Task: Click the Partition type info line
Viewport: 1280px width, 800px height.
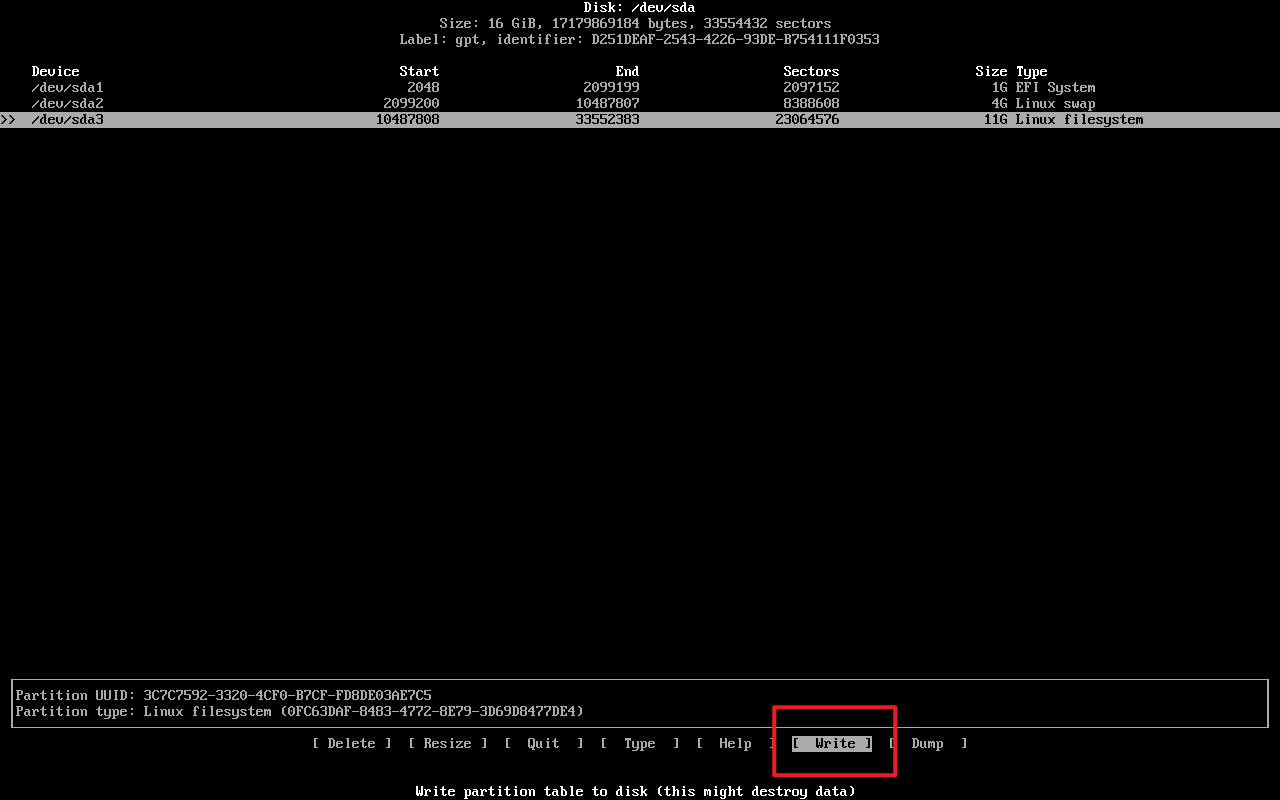Action: [300, 711]
